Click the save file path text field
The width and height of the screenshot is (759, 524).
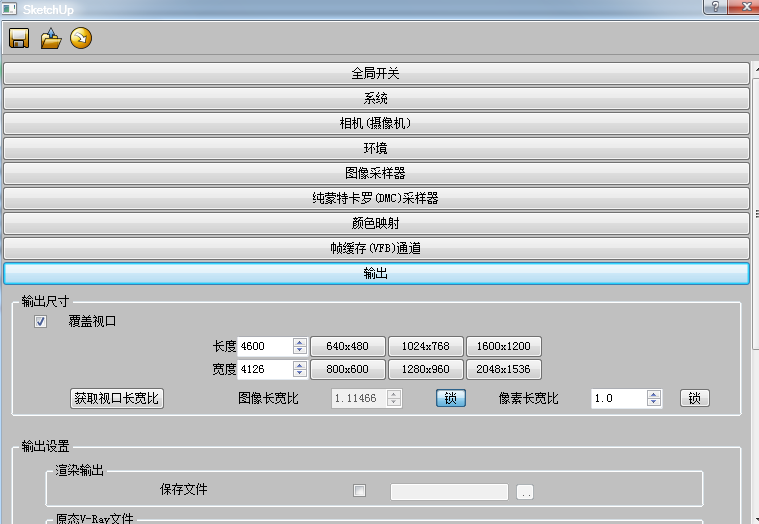coord(449,492)
